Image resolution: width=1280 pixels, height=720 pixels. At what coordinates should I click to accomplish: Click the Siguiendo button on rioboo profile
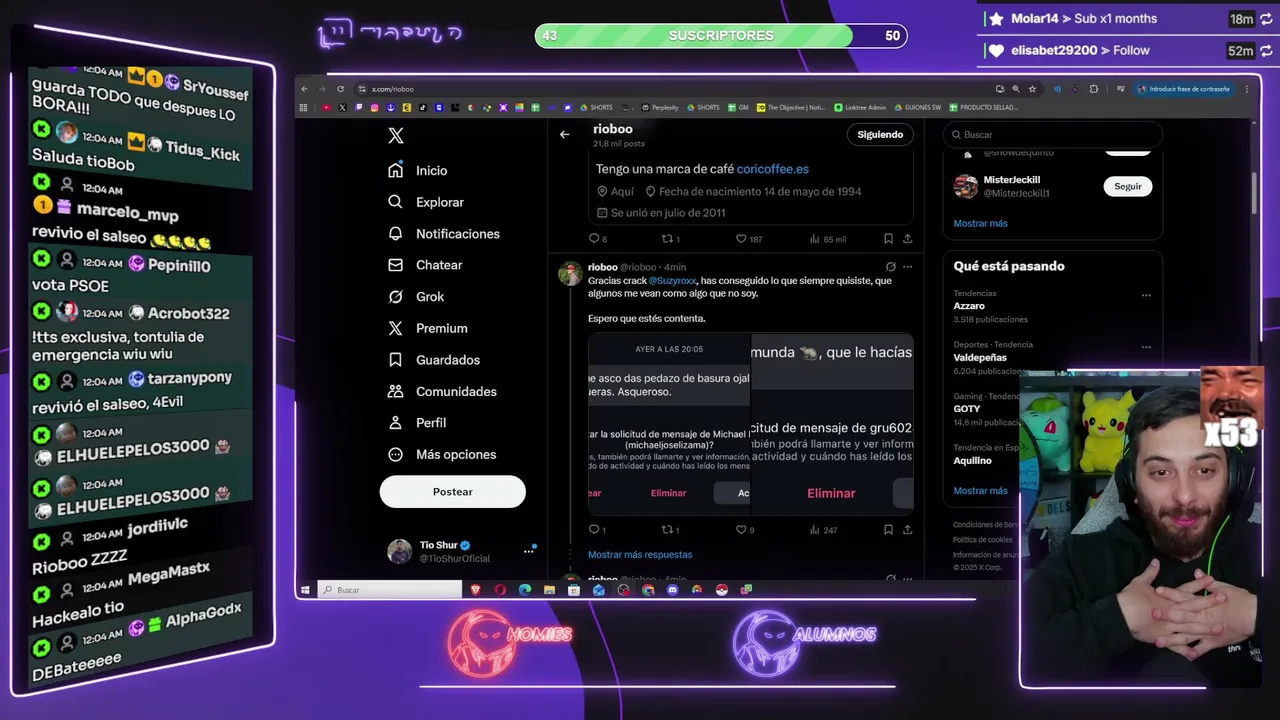point(880,134)
